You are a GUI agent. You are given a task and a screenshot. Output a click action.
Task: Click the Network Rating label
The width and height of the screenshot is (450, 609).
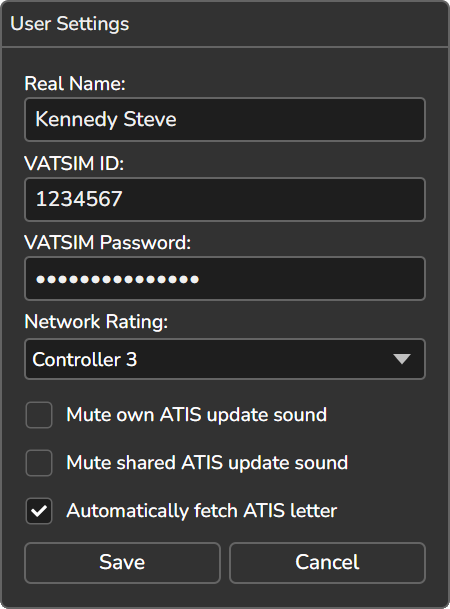(x=96, y=322)
